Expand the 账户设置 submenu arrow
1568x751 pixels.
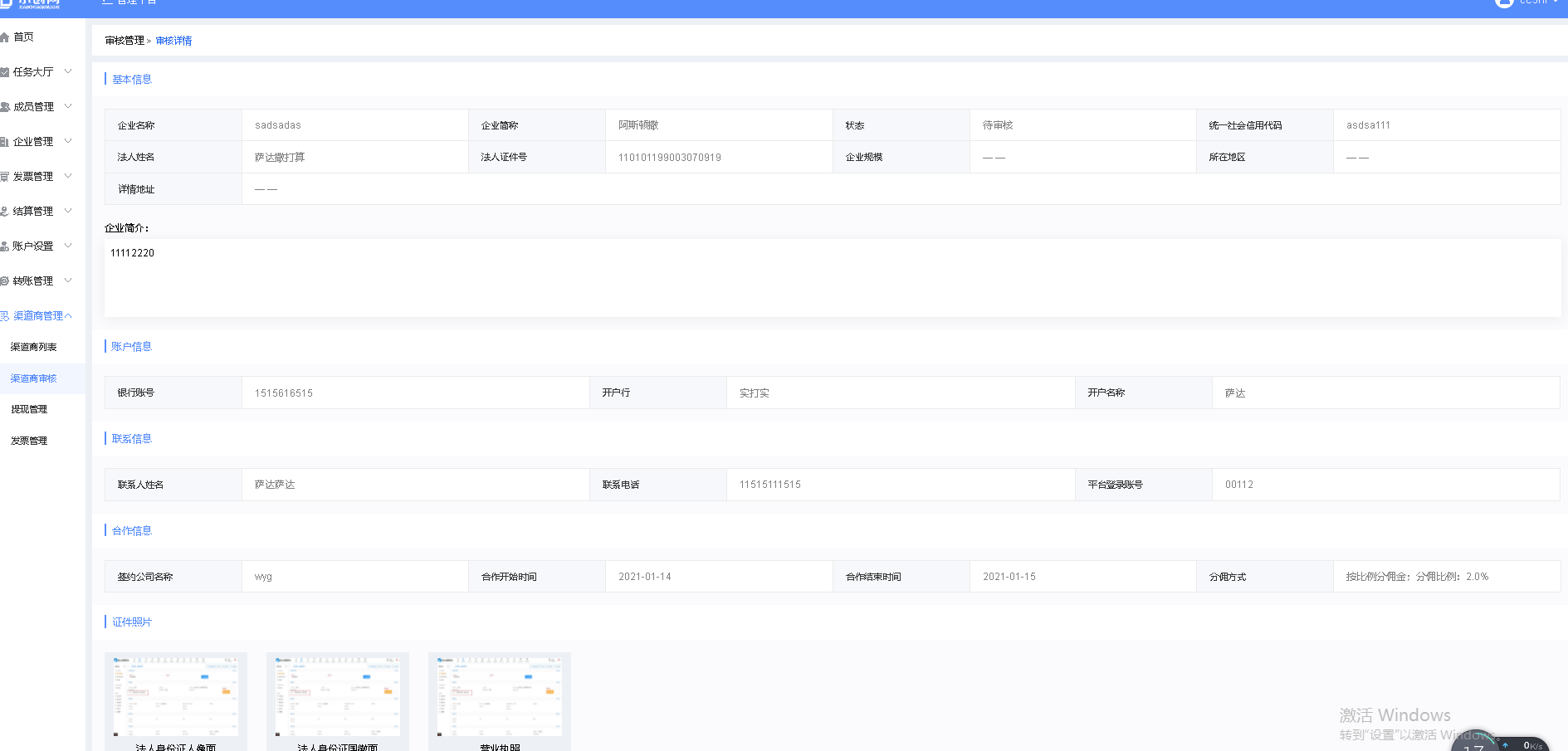[x=68, y=246]
